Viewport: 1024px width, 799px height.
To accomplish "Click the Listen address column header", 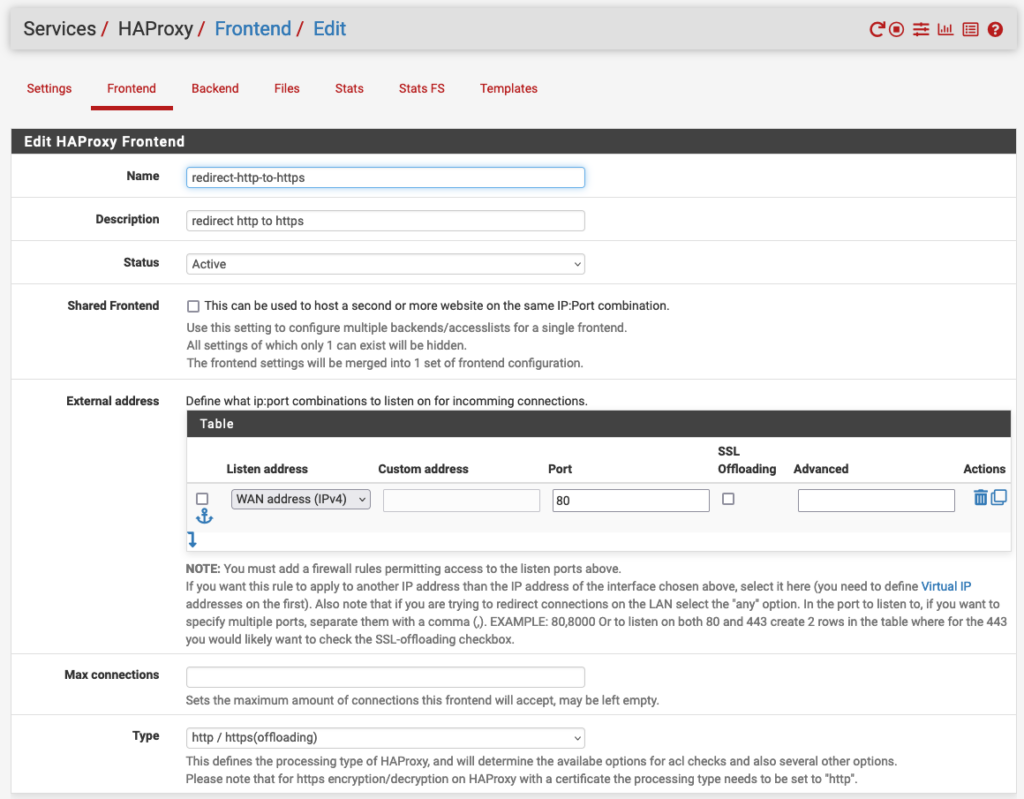I will 267,469.
